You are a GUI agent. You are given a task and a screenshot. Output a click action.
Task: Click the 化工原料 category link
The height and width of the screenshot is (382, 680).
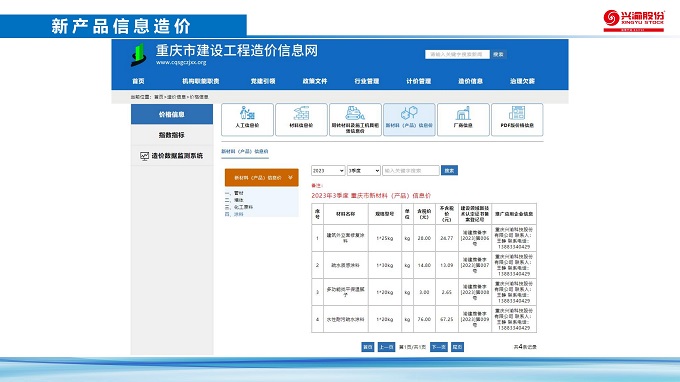243,207
